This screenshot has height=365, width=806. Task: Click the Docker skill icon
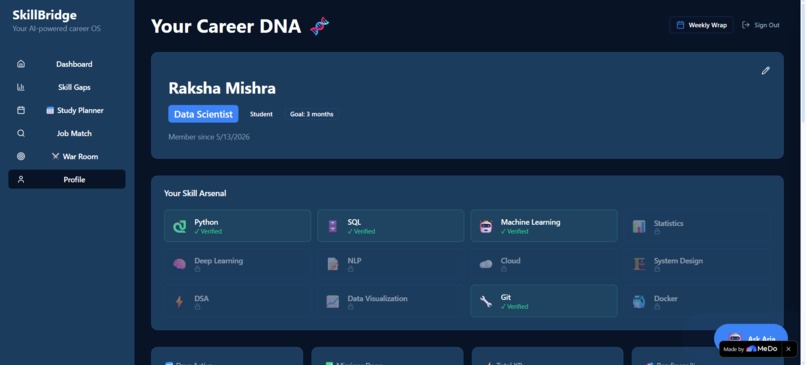tap(639, 302)
